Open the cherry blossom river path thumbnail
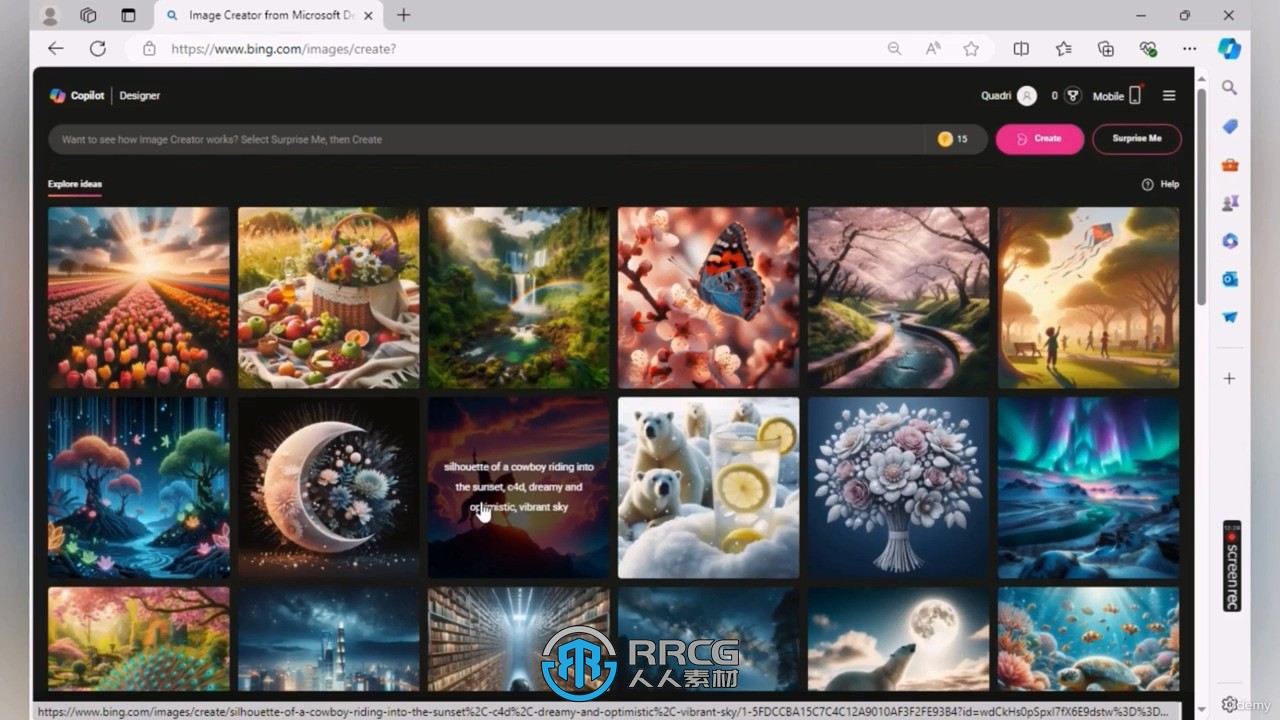The width and height of the screenshot is (1280, 720). pos(898,298)
